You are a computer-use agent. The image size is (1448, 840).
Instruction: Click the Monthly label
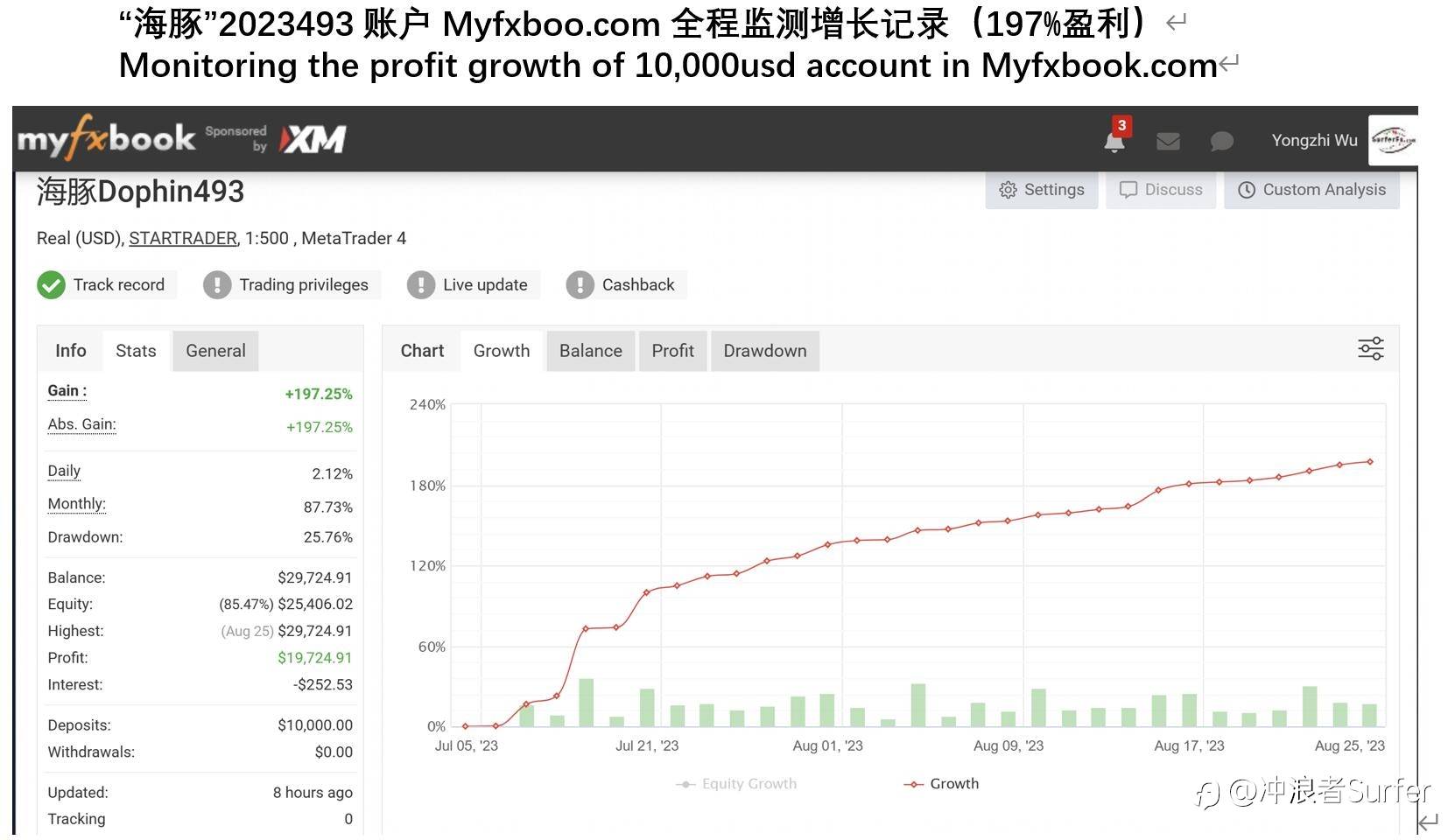coord(76,504)
